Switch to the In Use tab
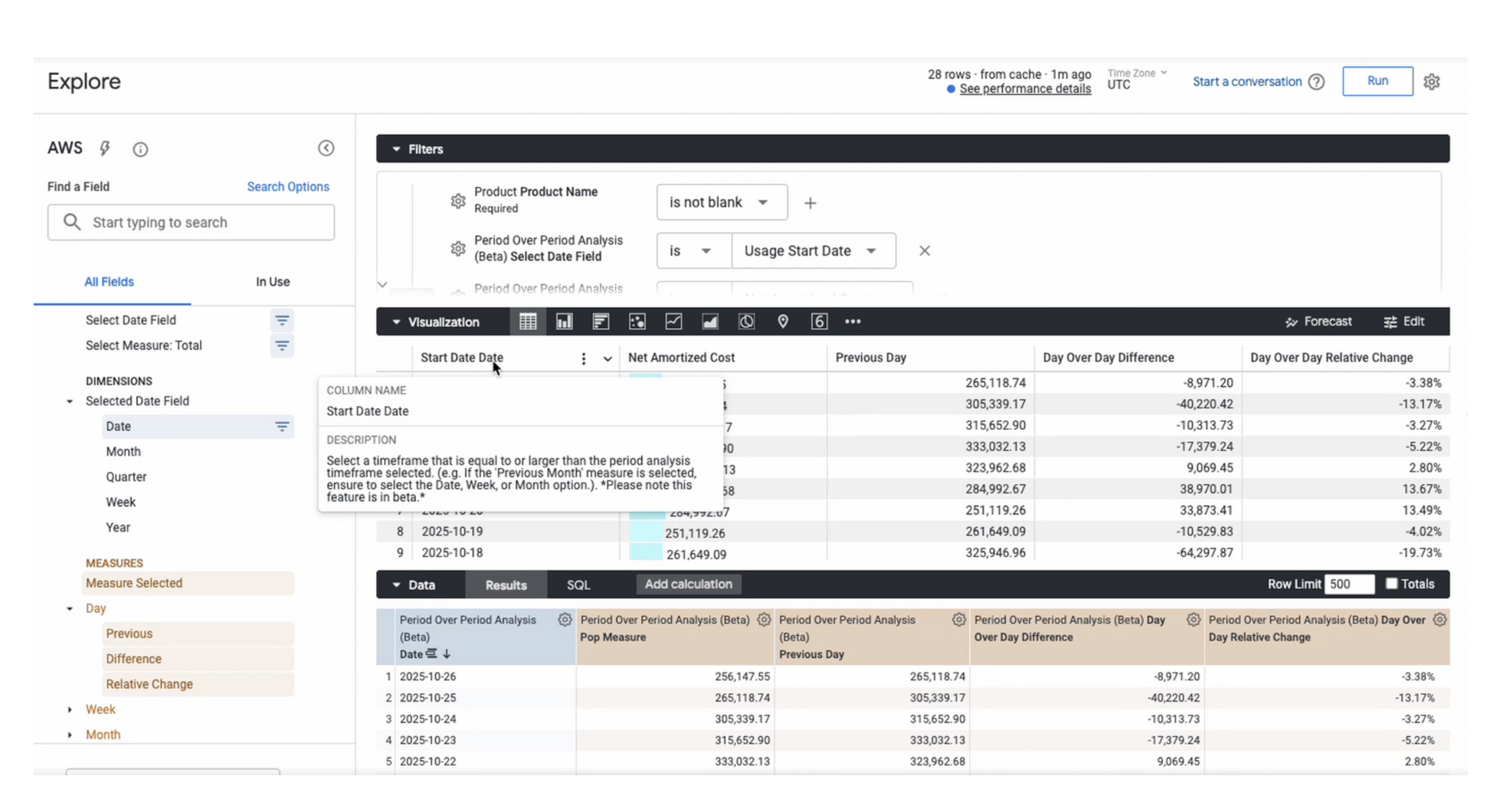1500x812 pixels. pos(272,282)
